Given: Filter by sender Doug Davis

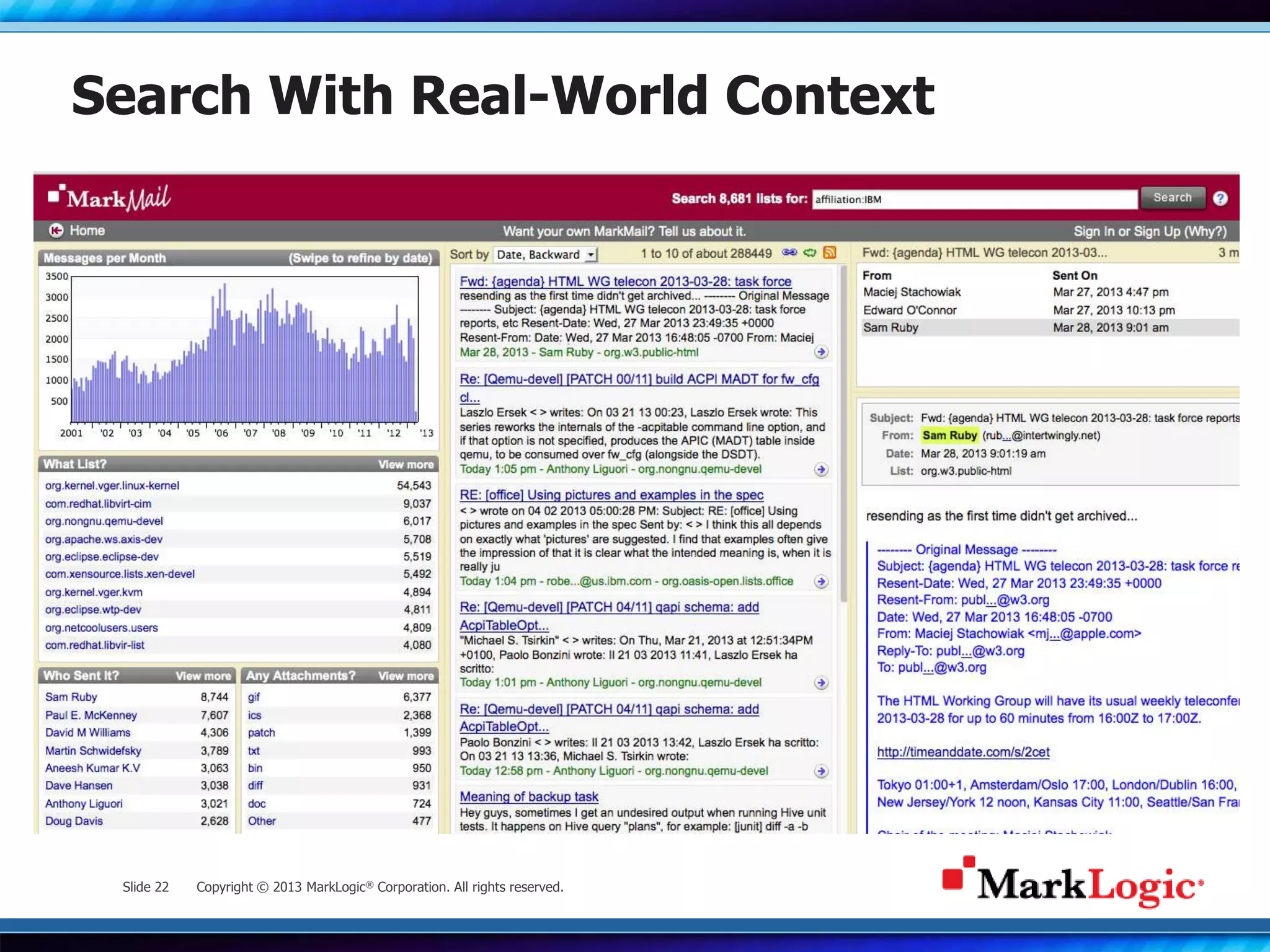Looking at the screenshot, I should pos(74,821).
